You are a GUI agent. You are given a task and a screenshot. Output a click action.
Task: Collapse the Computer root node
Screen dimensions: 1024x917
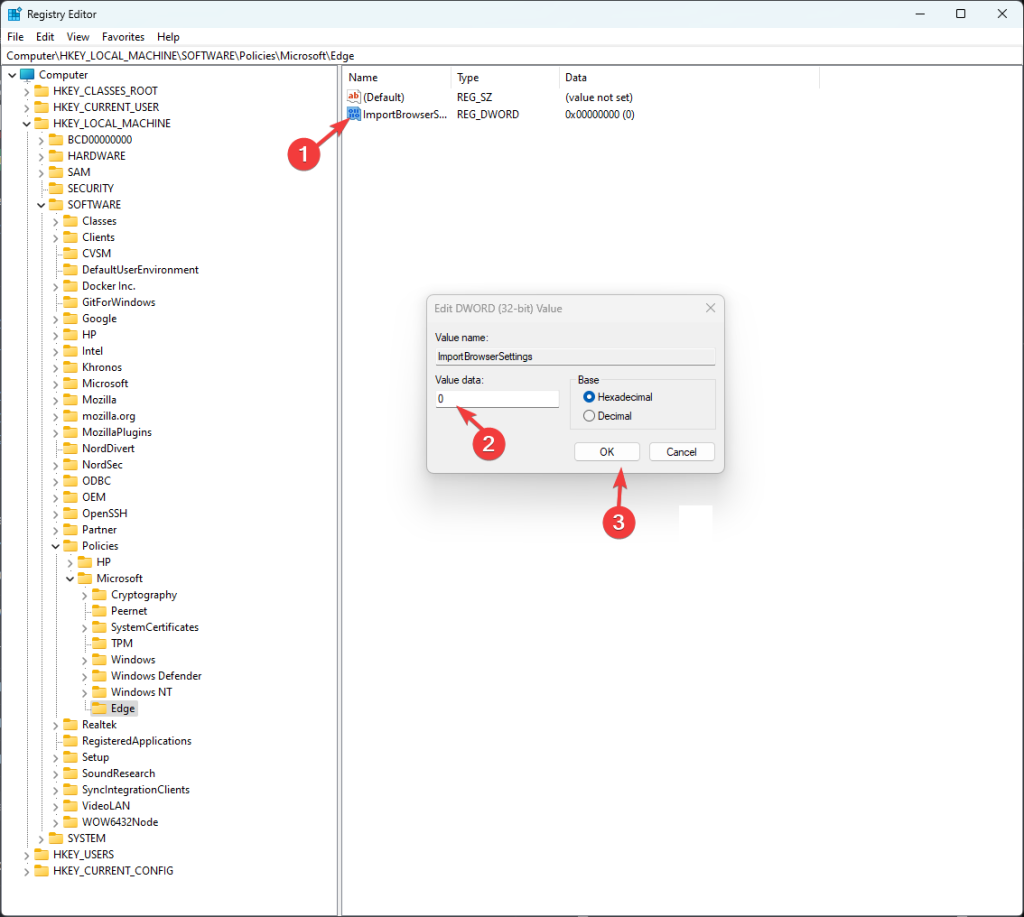pos(12,75)
